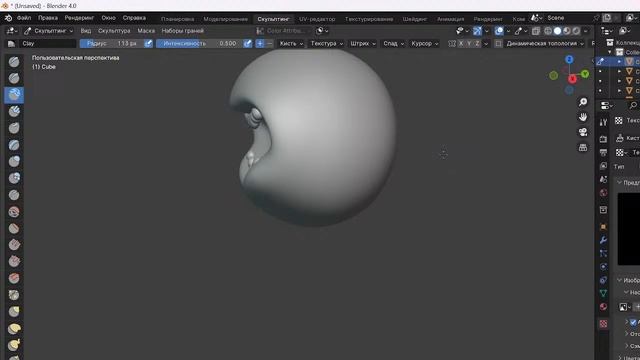Select the Draw brush tool
The width and height of the screenshot is (640, 360).
[14, 62]
